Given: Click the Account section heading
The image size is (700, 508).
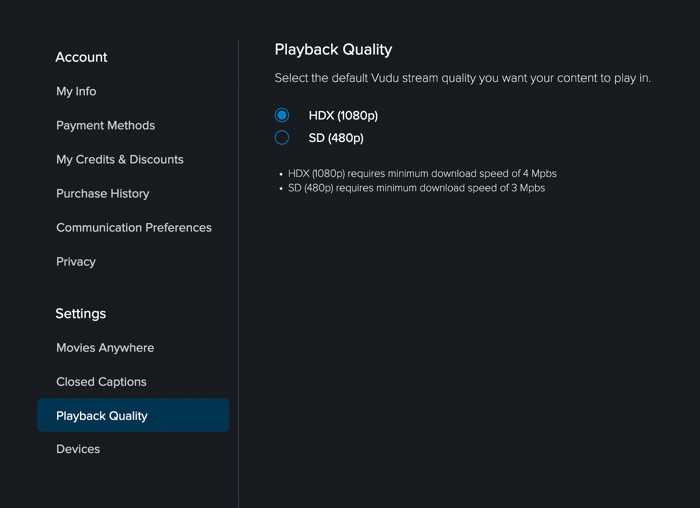Looking at the screenshot, I should [81, 57].
